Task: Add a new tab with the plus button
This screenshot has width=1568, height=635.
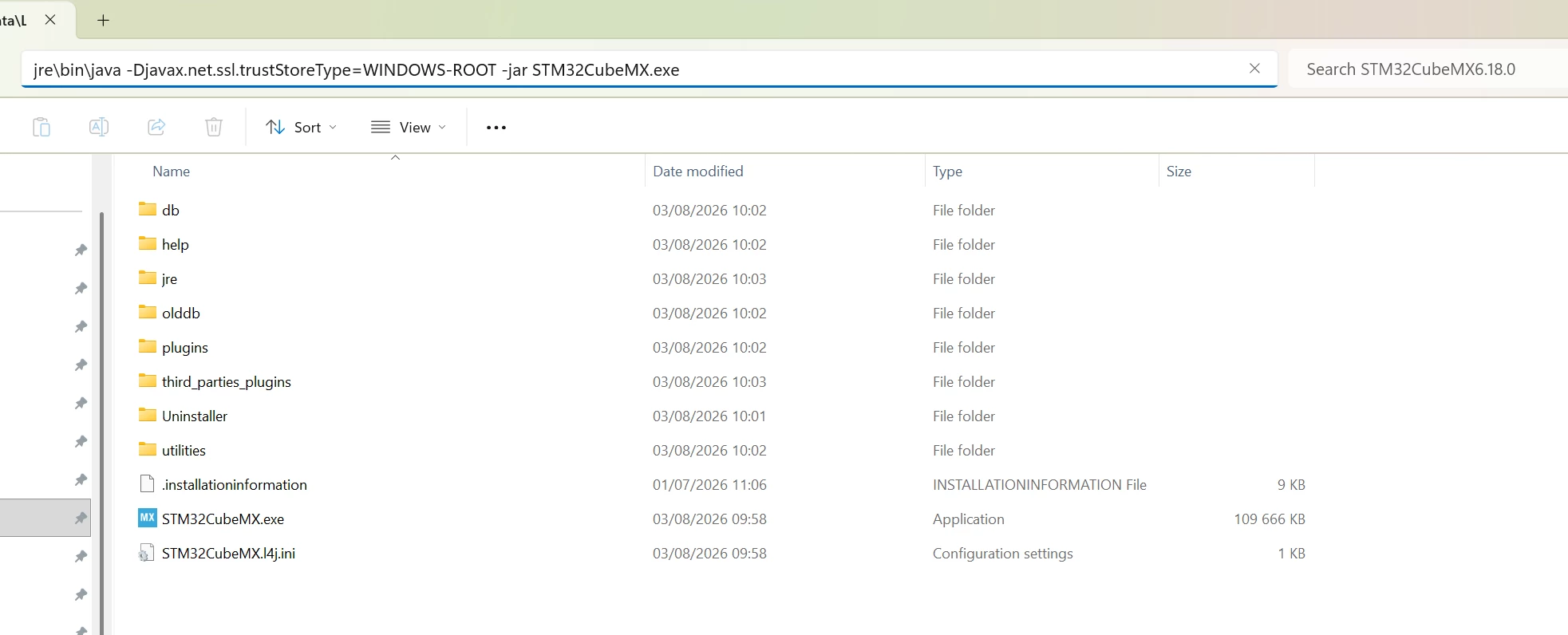Action: click(103, 20)
